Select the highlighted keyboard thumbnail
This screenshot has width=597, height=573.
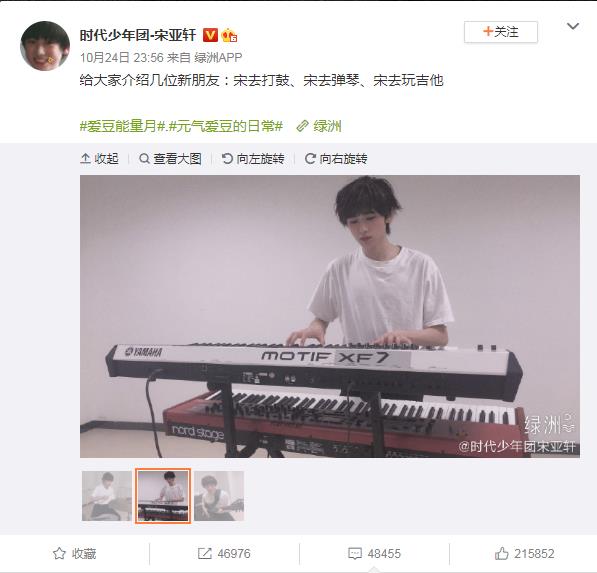pyautogui.click(x=163, y=496)
